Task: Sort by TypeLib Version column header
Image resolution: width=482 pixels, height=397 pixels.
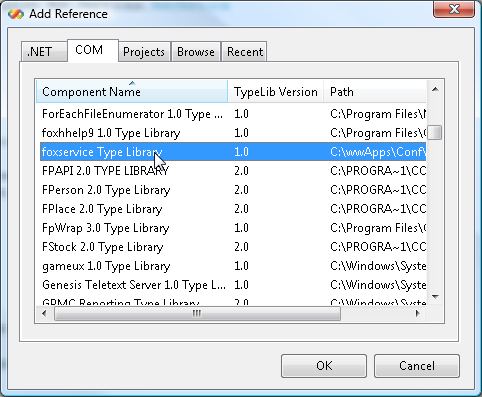Action: [276, 91]
